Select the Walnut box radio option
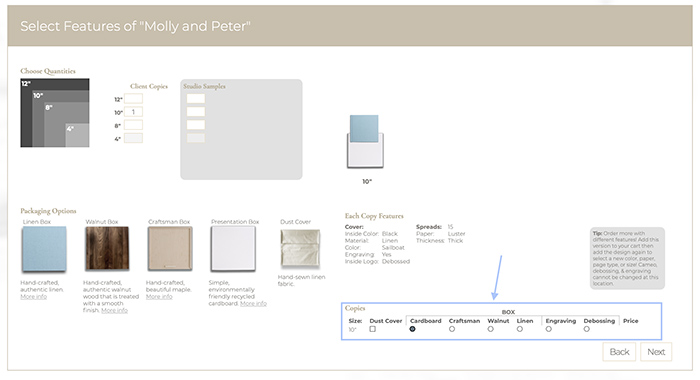The image size is (700, 380). [491, 329]
